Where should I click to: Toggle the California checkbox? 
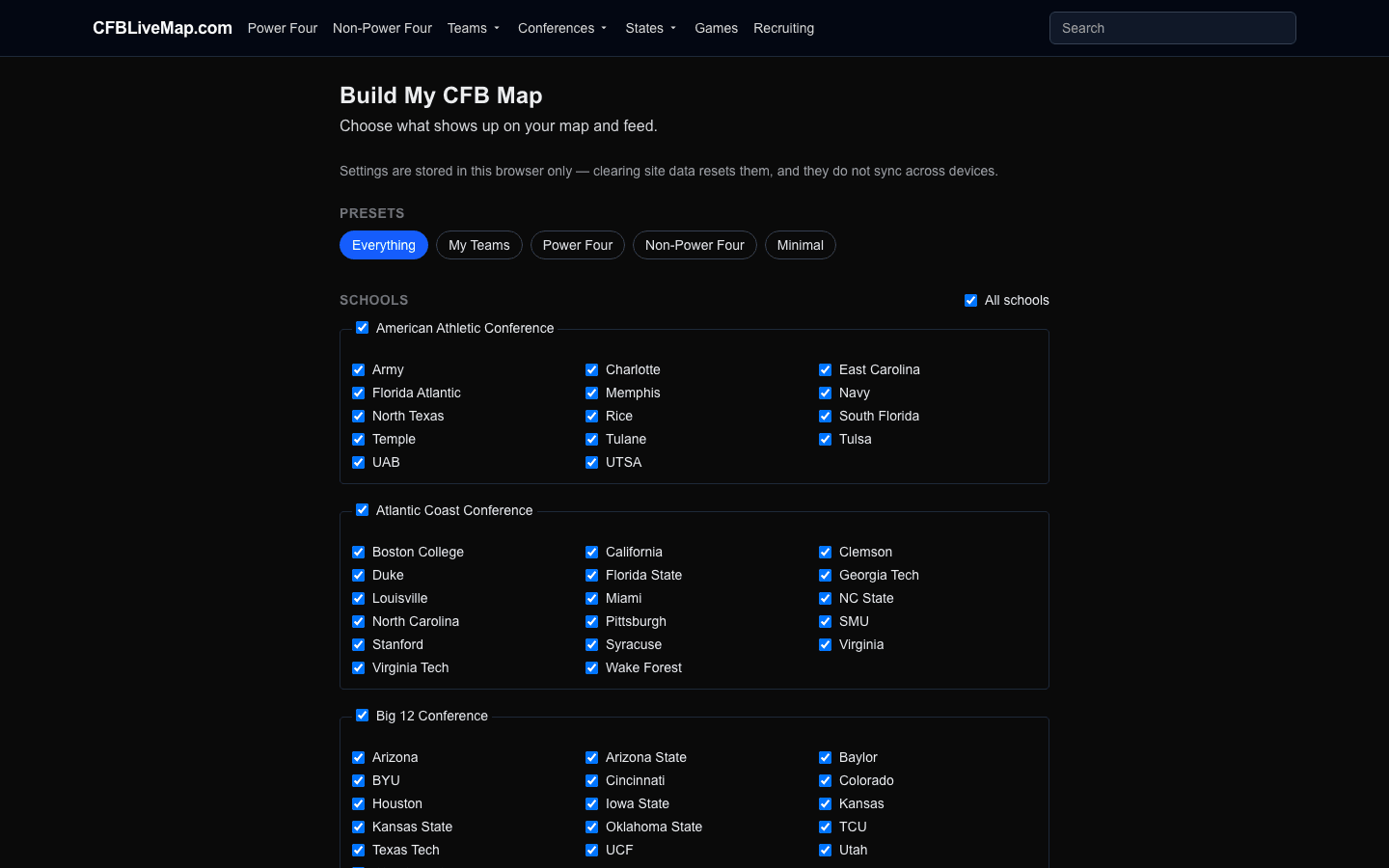pyautogui.click(x=591, y=552)
